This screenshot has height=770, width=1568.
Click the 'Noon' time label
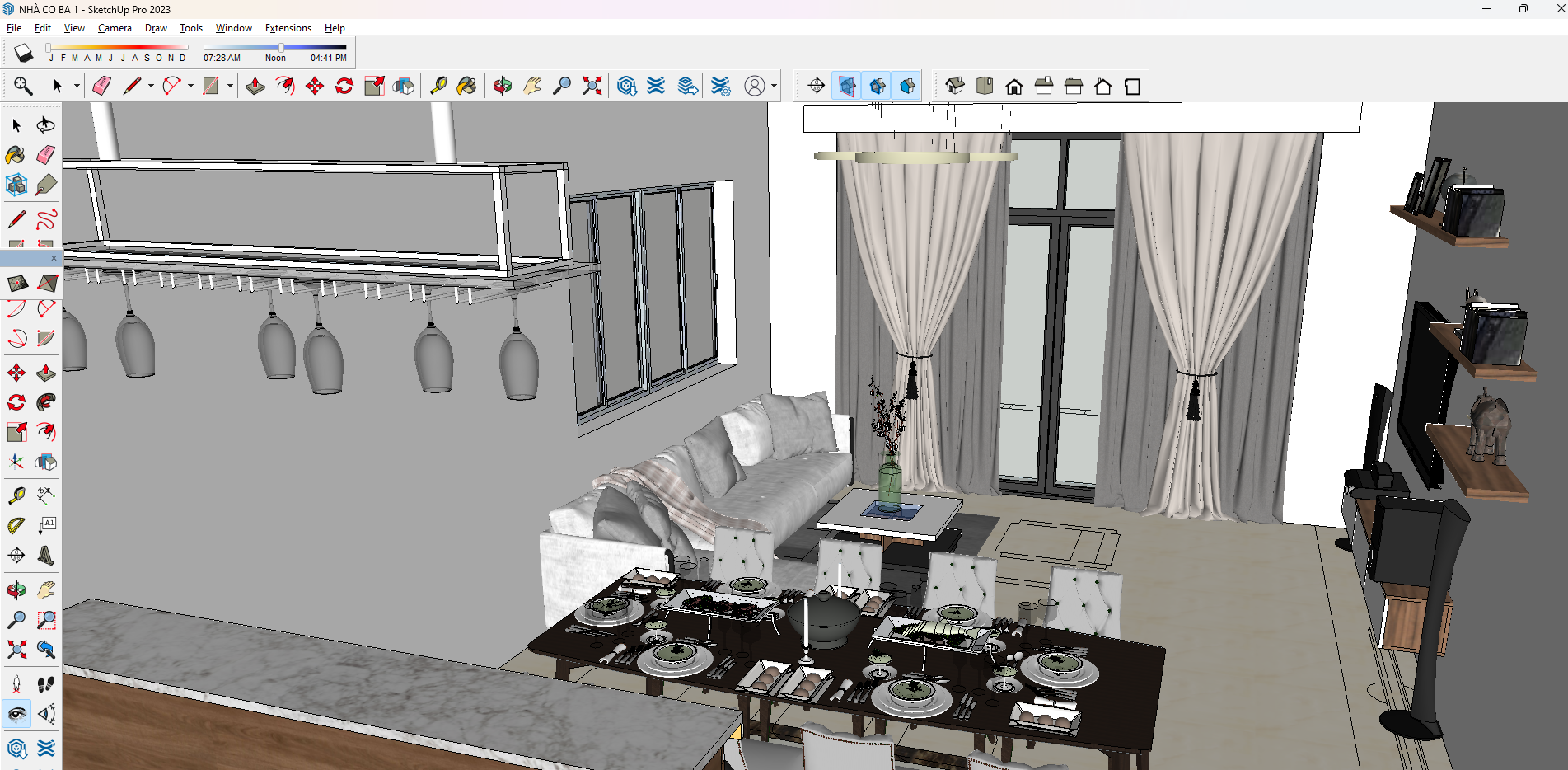point(275,58)
